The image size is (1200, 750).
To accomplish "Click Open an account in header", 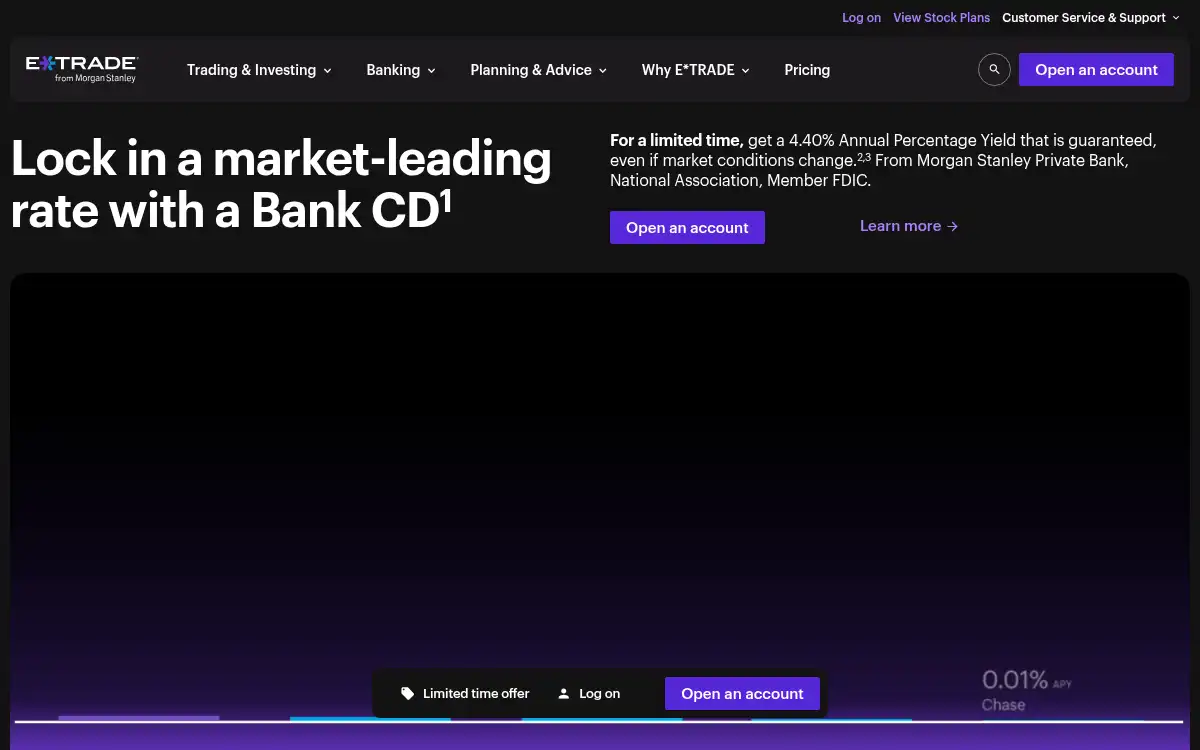I will click(x=1096, y=70).
